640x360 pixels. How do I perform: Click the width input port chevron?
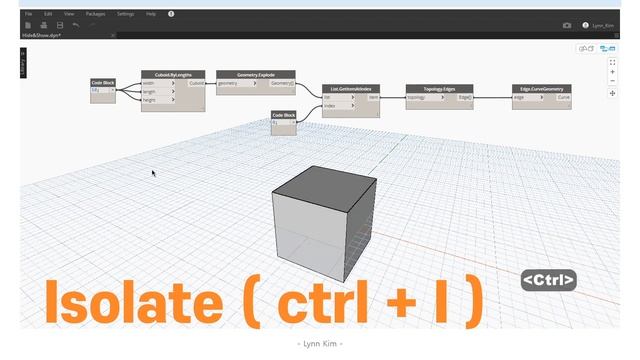click(x=173, y=83)
